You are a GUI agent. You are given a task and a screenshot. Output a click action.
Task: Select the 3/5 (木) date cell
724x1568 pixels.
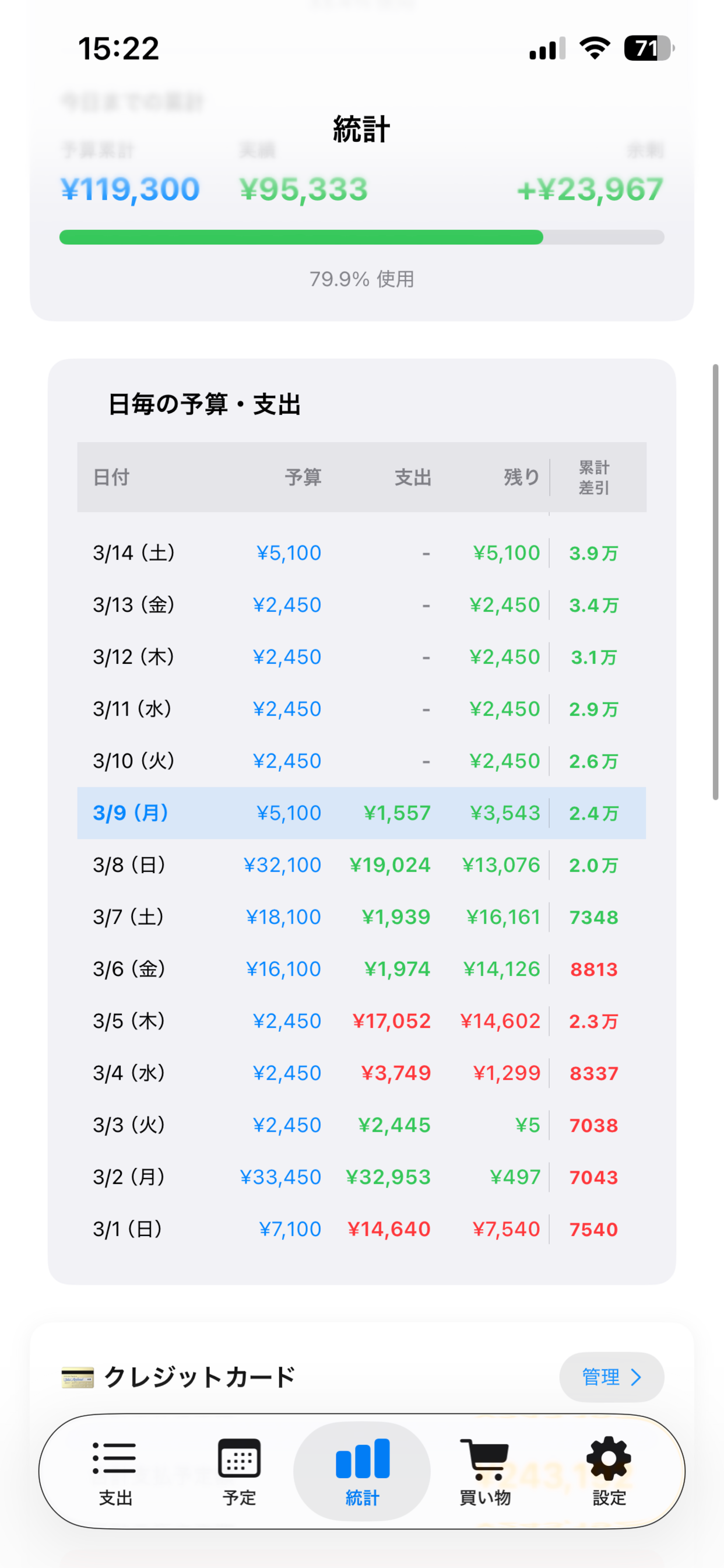tap(129, 1021)
